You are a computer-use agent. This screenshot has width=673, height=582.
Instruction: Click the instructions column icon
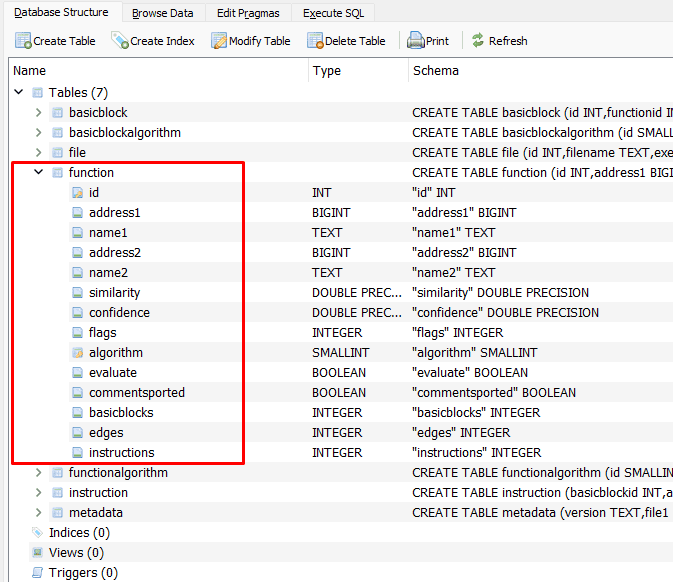coord(77,453)
